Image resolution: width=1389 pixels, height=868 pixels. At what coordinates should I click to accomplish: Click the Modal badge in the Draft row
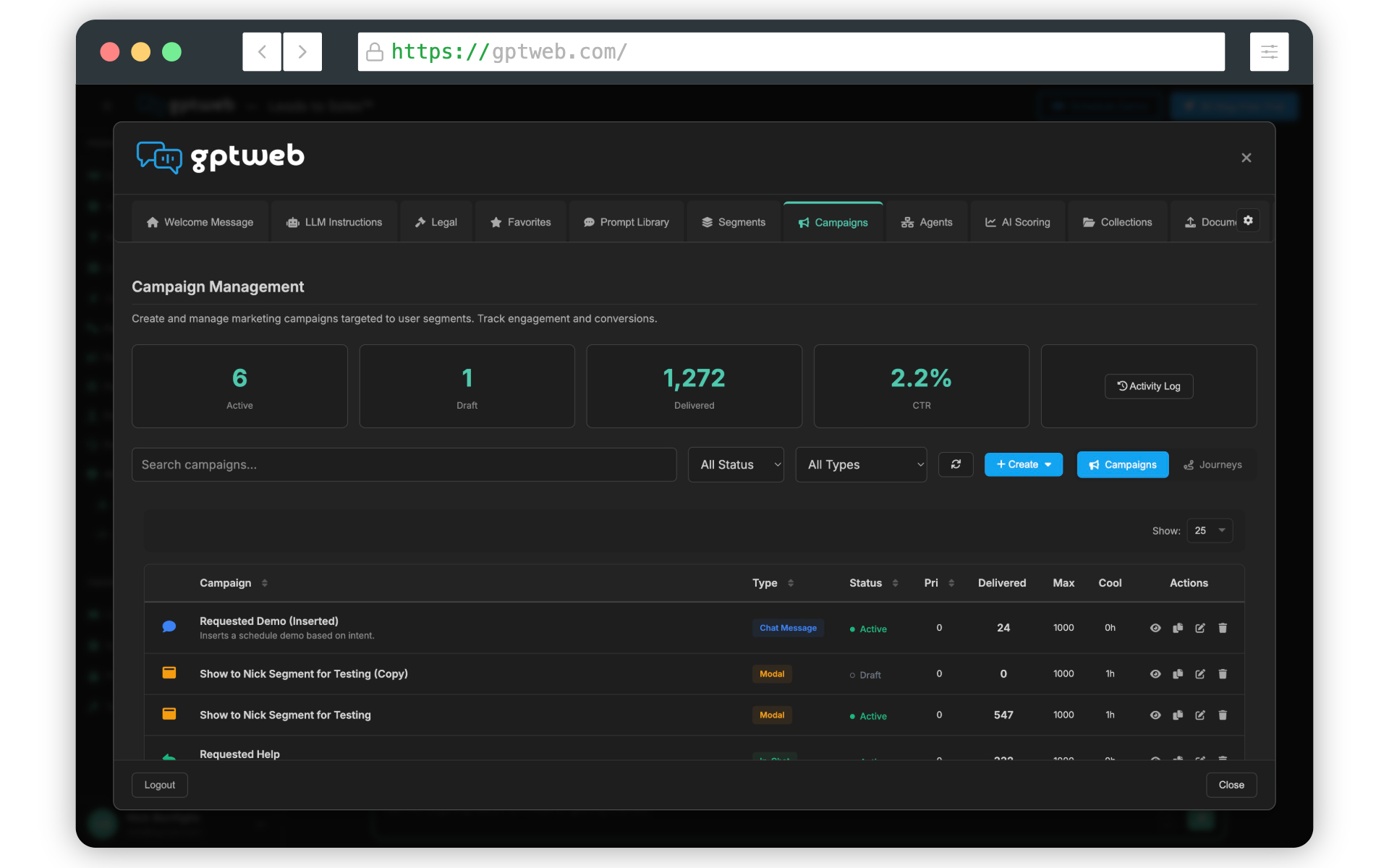click(772, 673)
